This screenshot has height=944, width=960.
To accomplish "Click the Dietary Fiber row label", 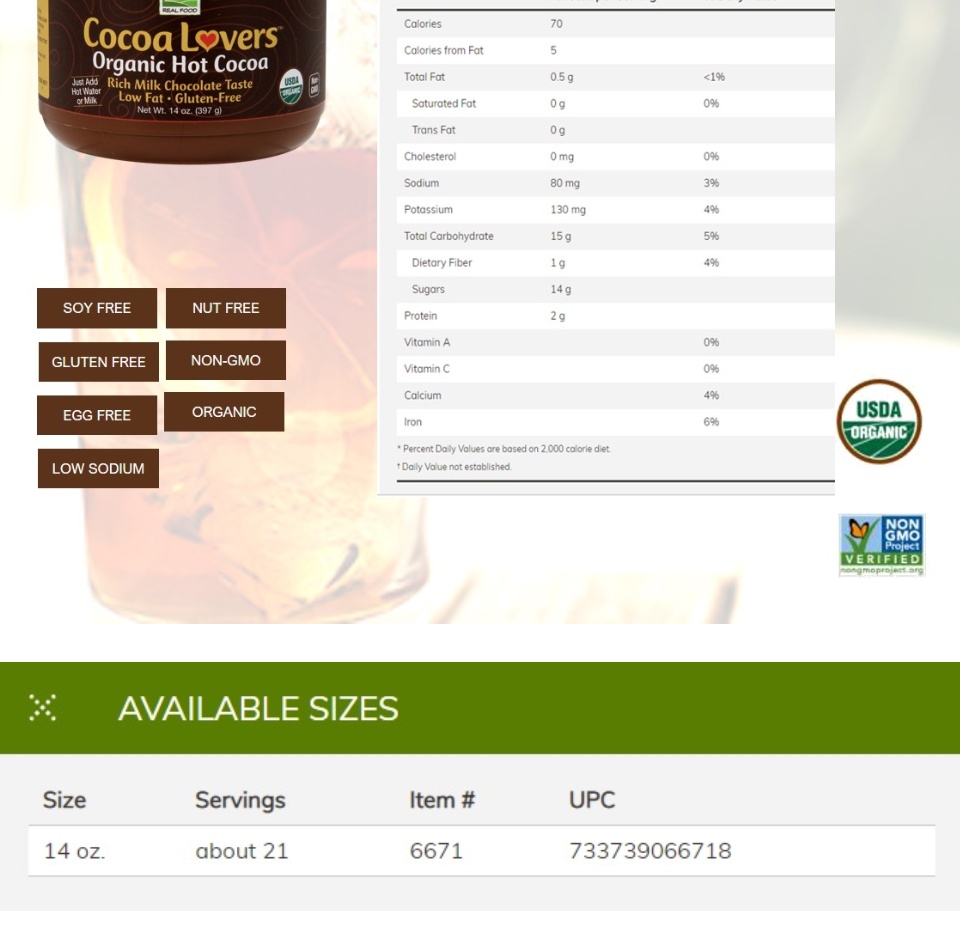I will coord(442,263).
